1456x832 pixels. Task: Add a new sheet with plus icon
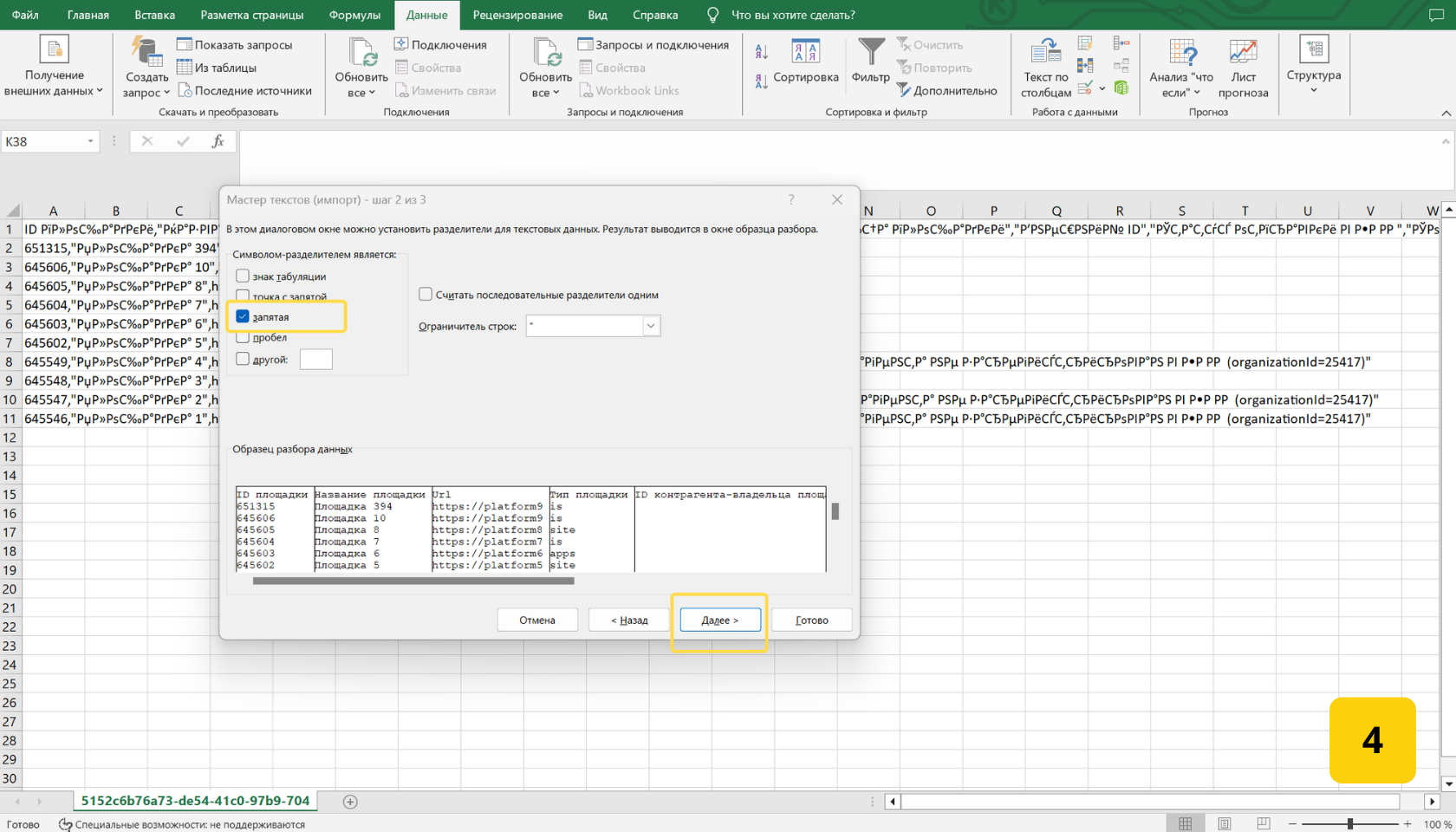point(350,802)
